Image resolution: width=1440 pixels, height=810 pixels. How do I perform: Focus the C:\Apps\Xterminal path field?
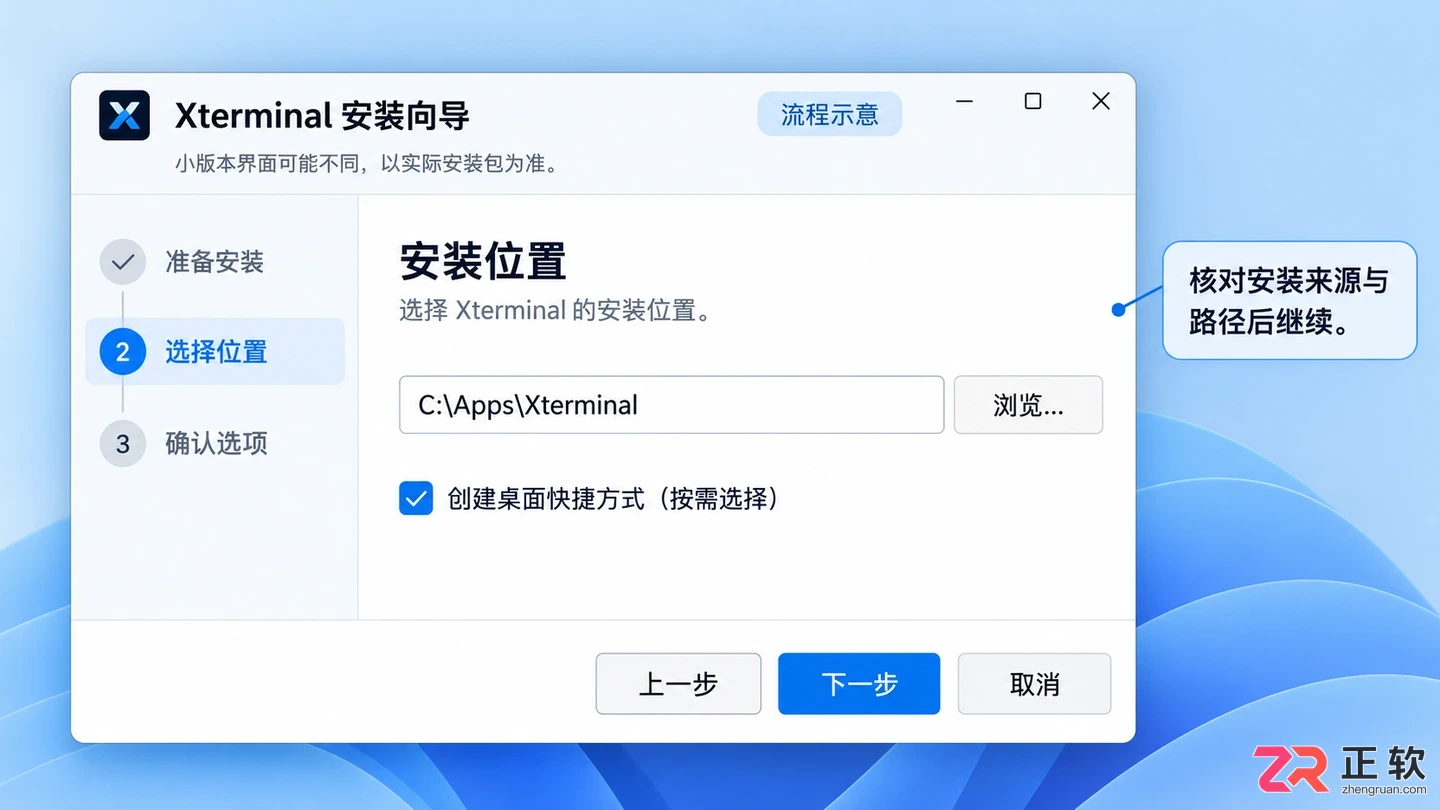tap(671, 405)
